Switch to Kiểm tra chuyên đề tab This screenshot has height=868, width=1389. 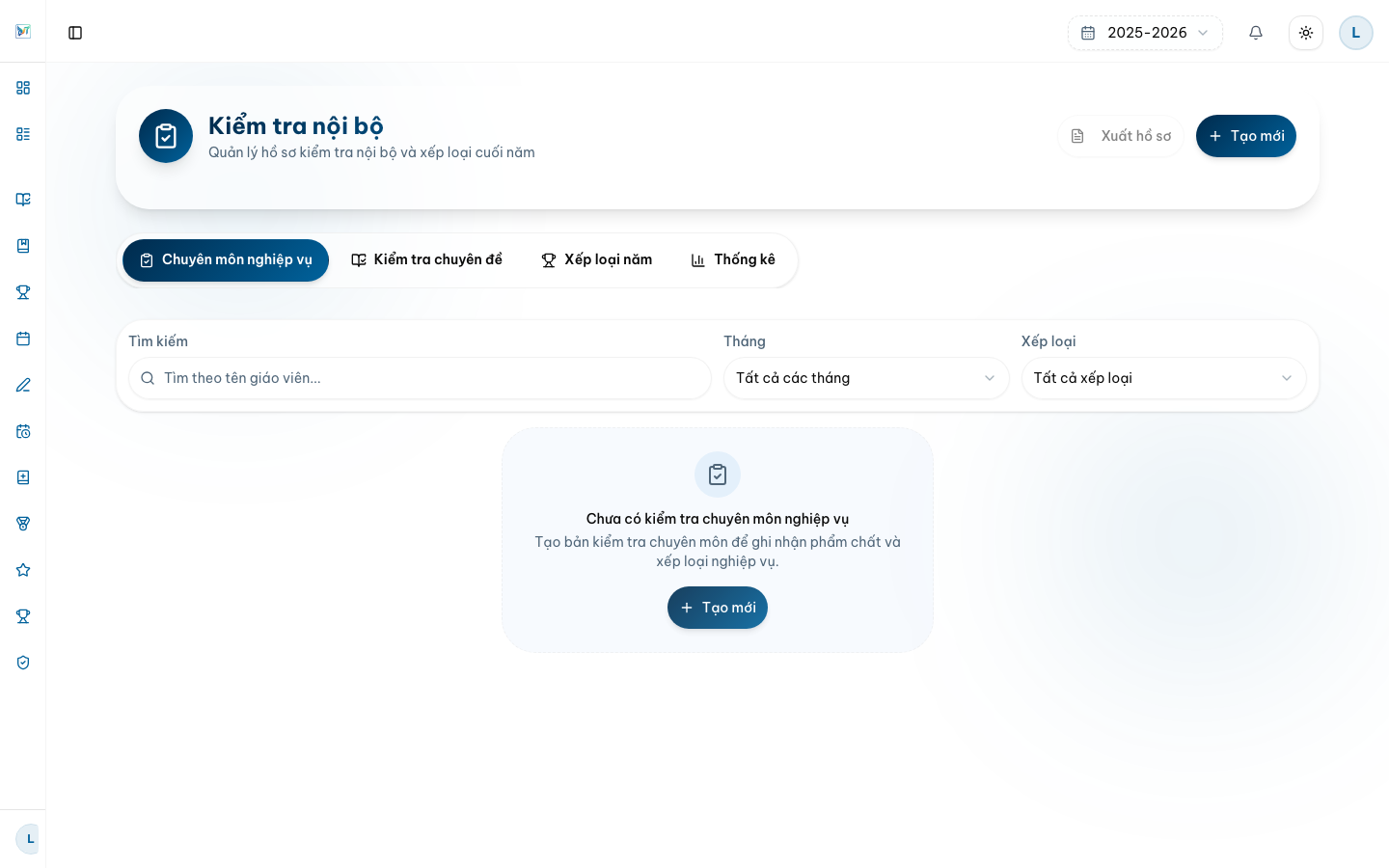coord(426,260)
